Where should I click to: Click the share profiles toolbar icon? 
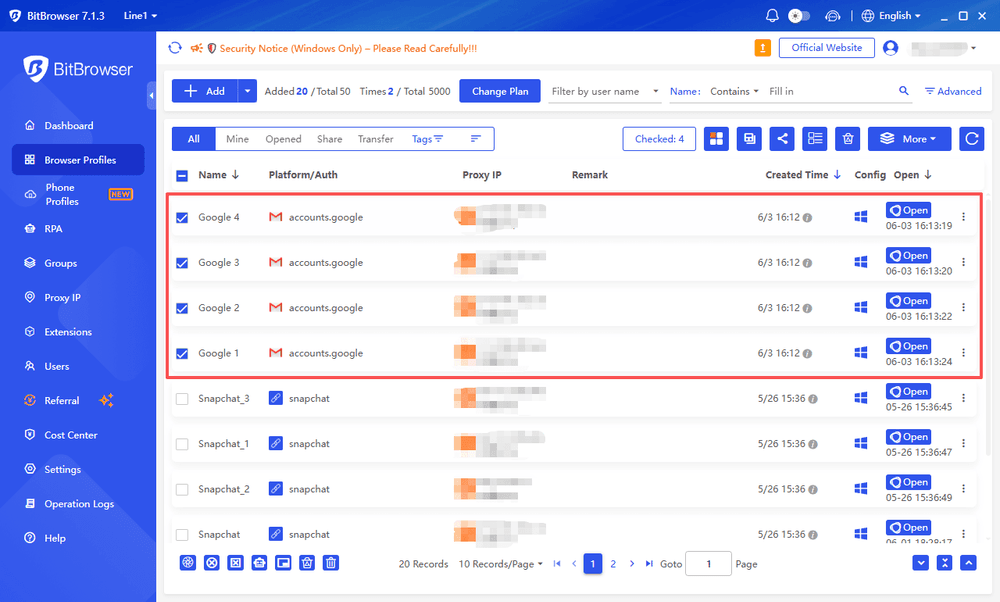(x=782, y=139)
